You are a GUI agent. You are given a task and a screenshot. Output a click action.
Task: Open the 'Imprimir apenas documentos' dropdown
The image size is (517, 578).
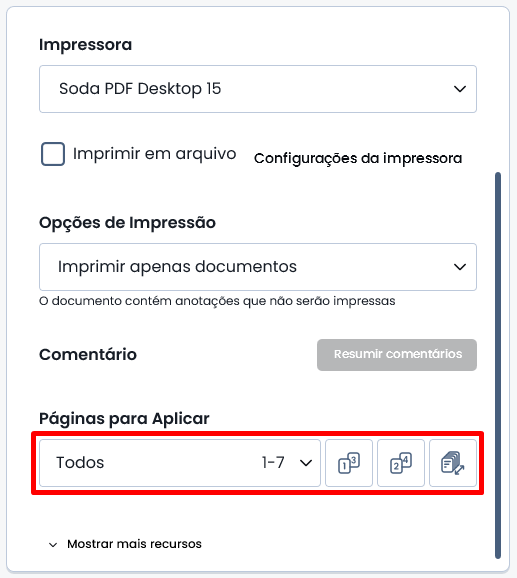pyautogui.click(x=258, y=267)
